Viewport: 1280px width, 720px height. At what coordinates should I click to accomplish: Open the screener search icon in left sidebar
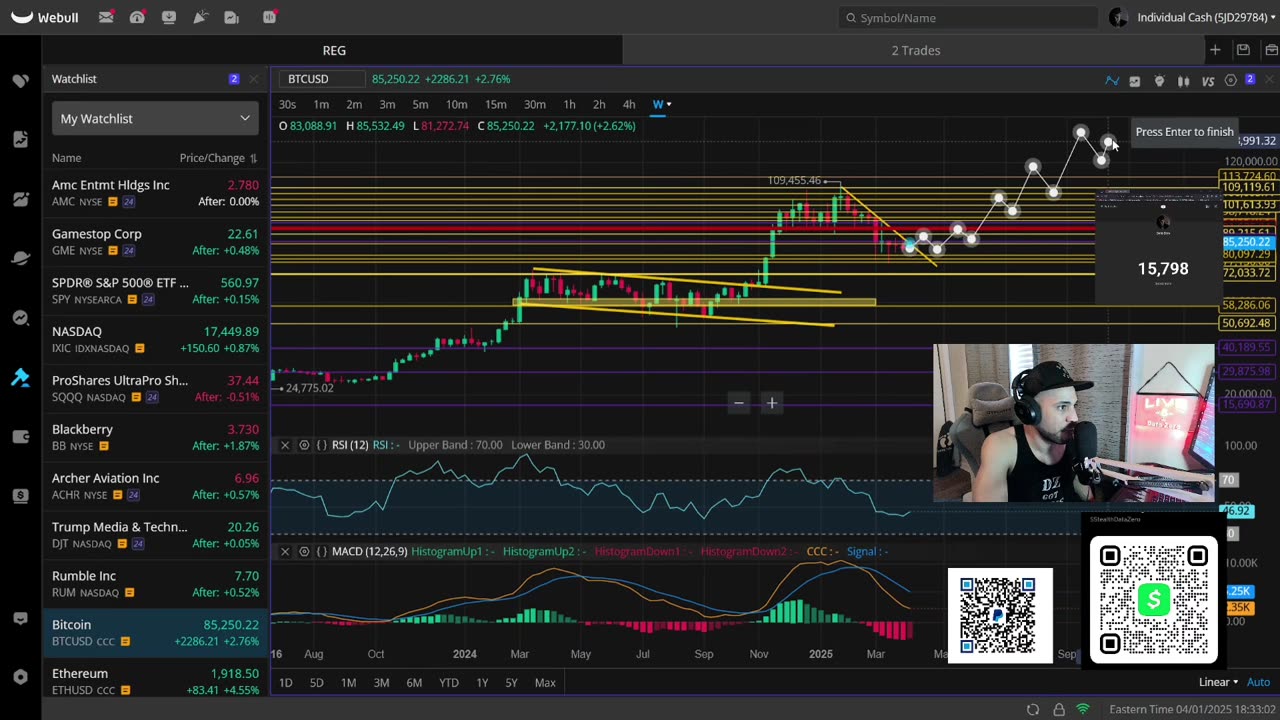point(20,318)
